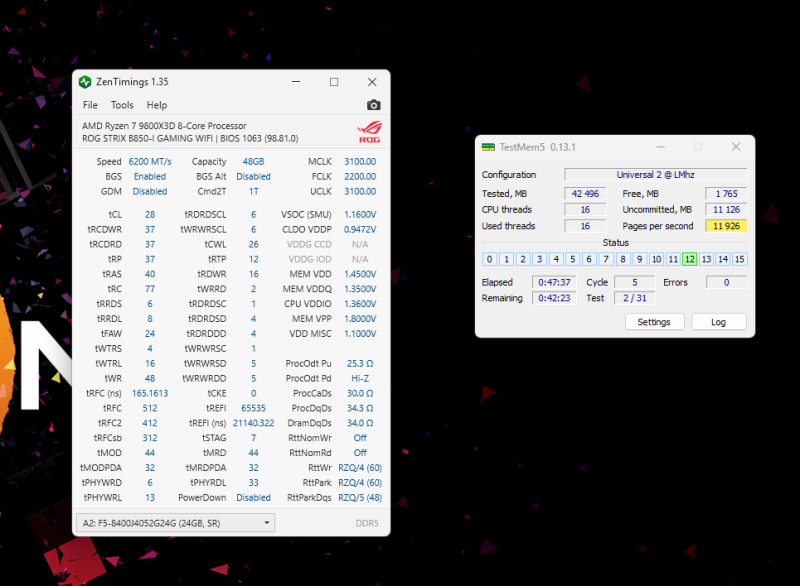This screenshot has height=586, width=800.
Task: Click the Configuration field Universal 2 @ LMhz
Action: pyautogui.click(x=656, y=174)
